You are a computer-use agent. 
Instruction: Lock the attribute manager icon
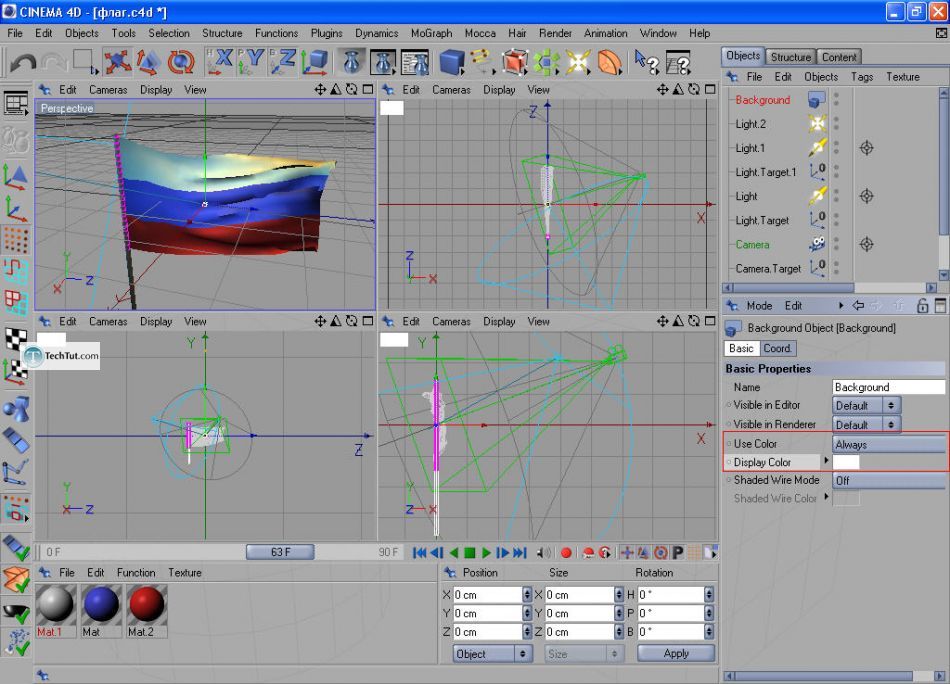[x=922, y=306]
